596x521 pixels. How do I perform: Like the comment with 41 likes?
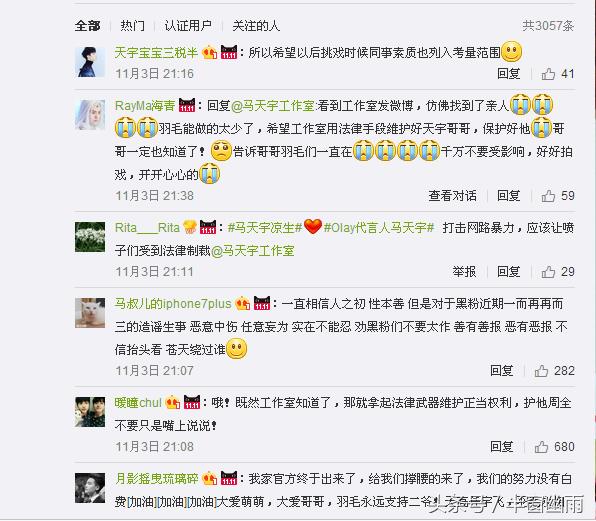pyautogui.click(x=548, y=74)
